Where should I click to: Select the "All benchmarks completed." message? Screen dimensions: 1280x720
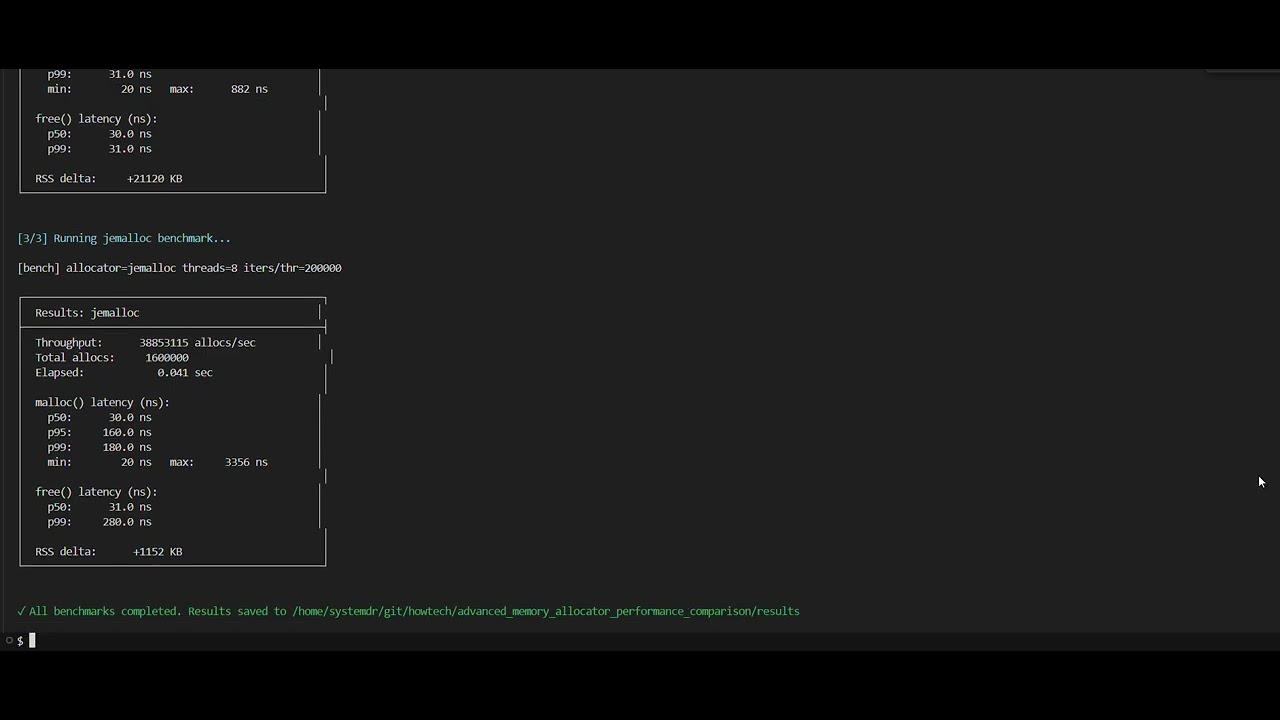coord(105,611)
